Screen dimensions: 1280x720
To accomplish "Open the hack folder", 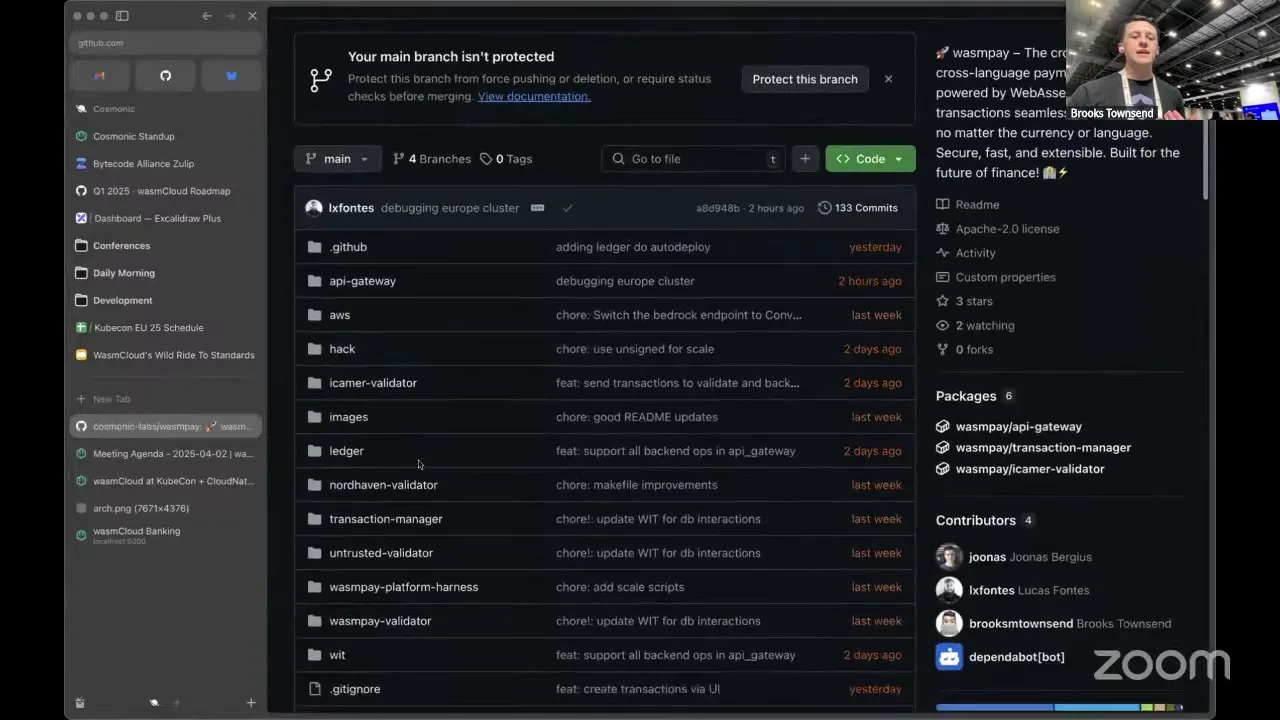I will pos(342,349).
